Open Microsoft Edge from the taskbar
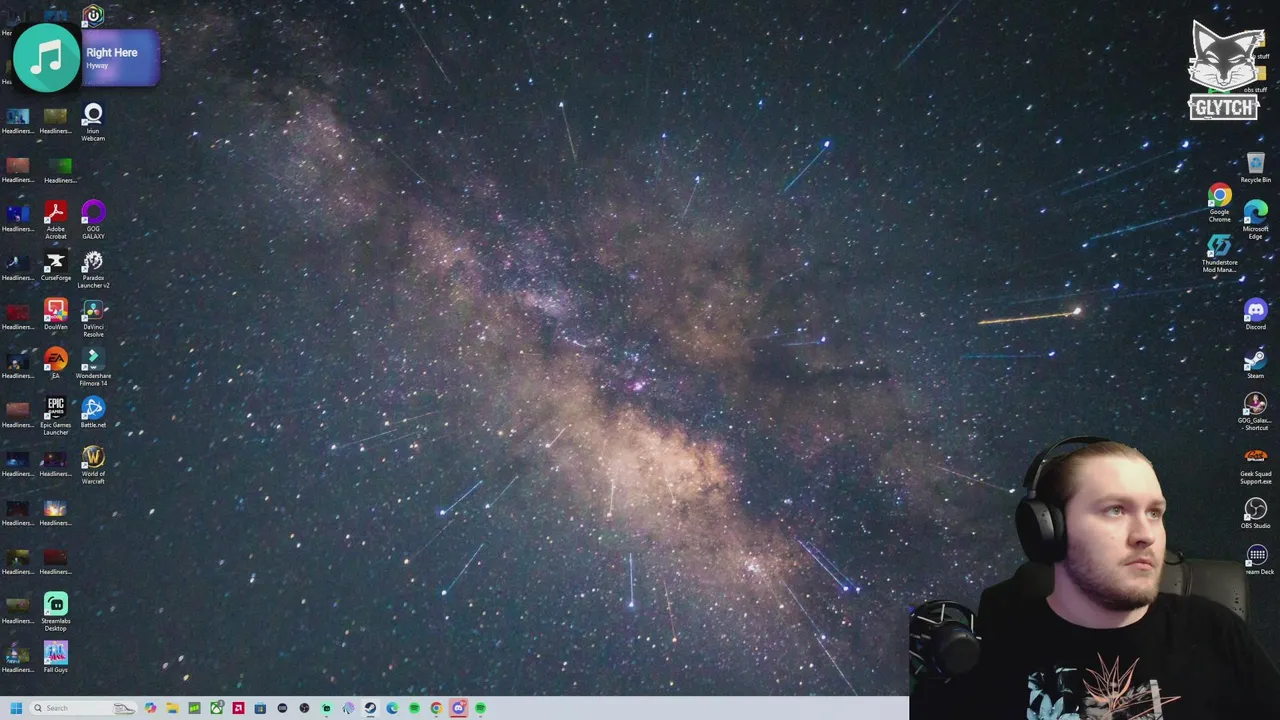Screen dimensions: 1280x720 tap(392, 708)
